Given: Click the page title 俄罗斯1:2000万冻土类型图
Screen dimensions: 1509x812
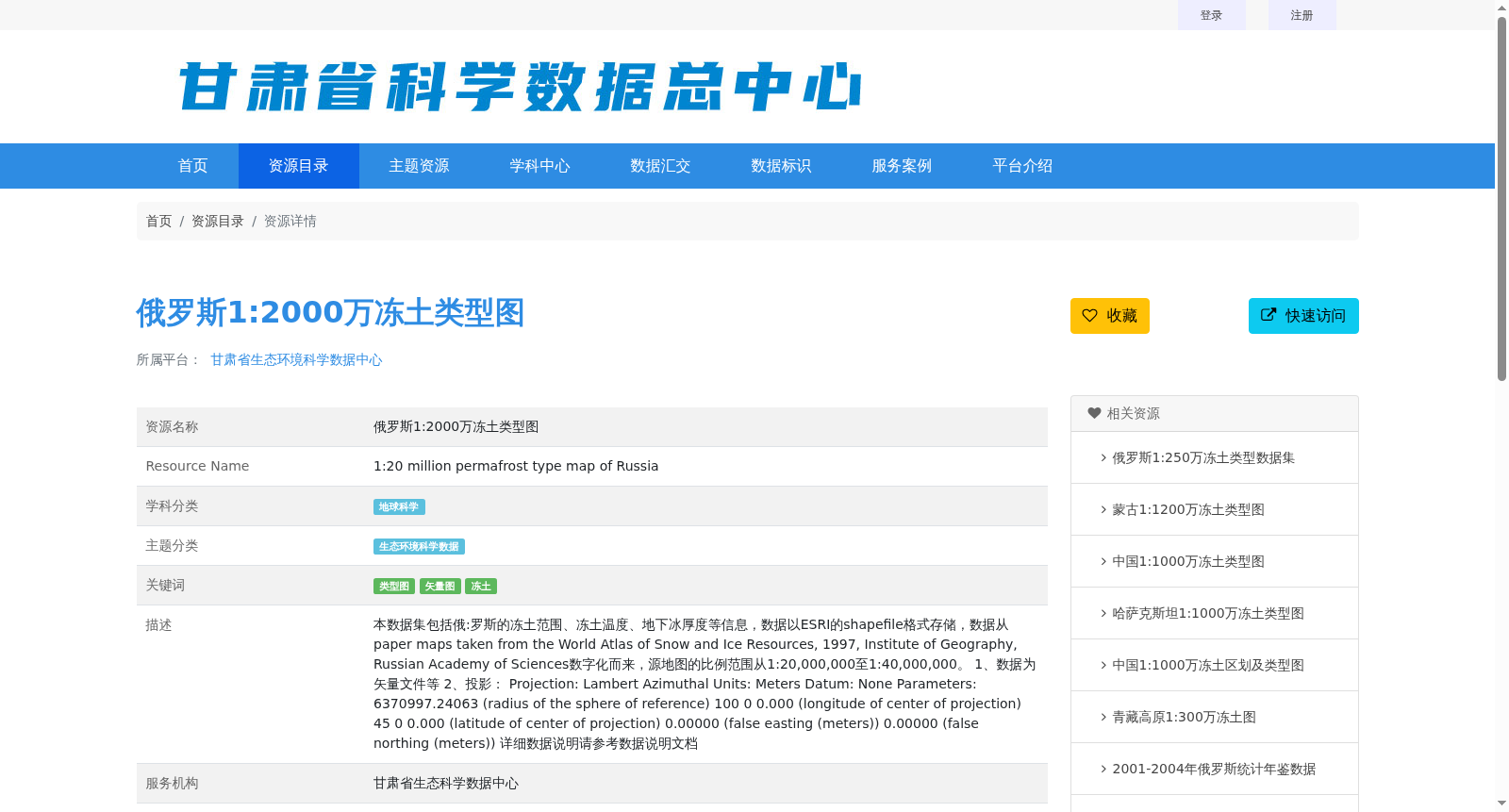Looking at the screenshot, I should (x=330, y=312).
